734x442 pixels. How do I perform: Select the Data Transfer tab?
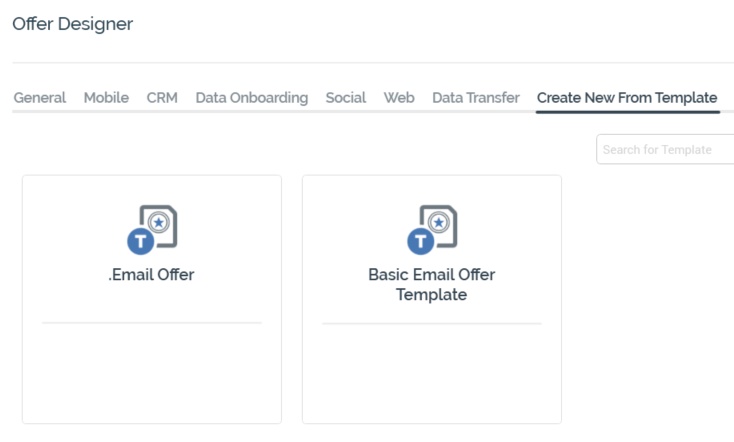tap(476, 98)
